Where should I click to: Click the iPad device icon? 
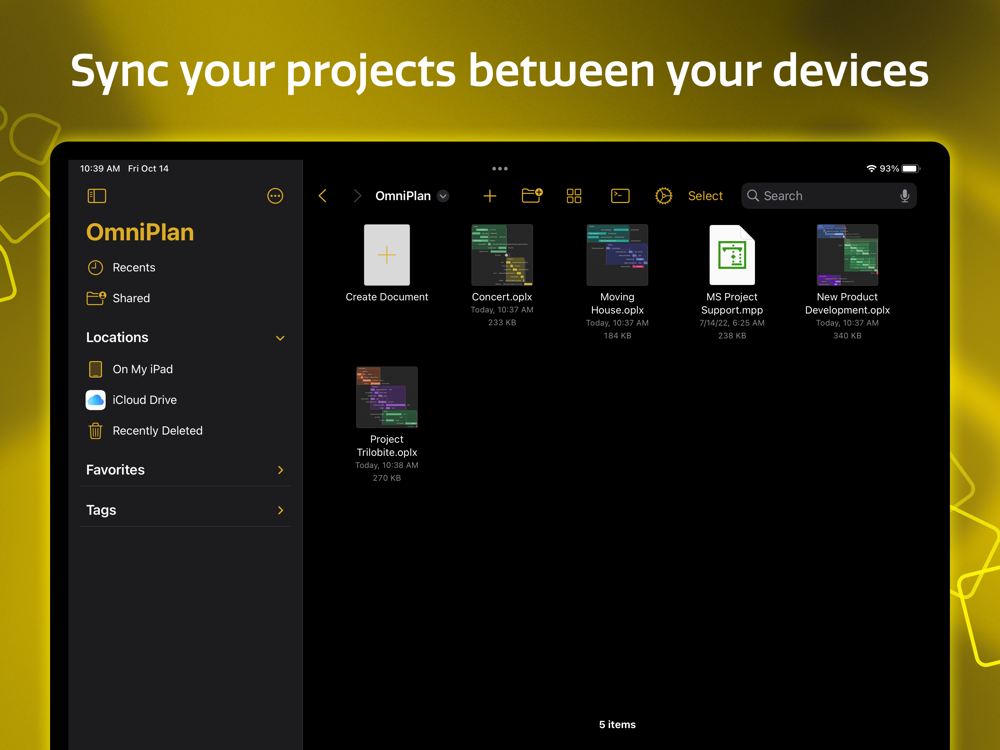[x=95, y=369]
